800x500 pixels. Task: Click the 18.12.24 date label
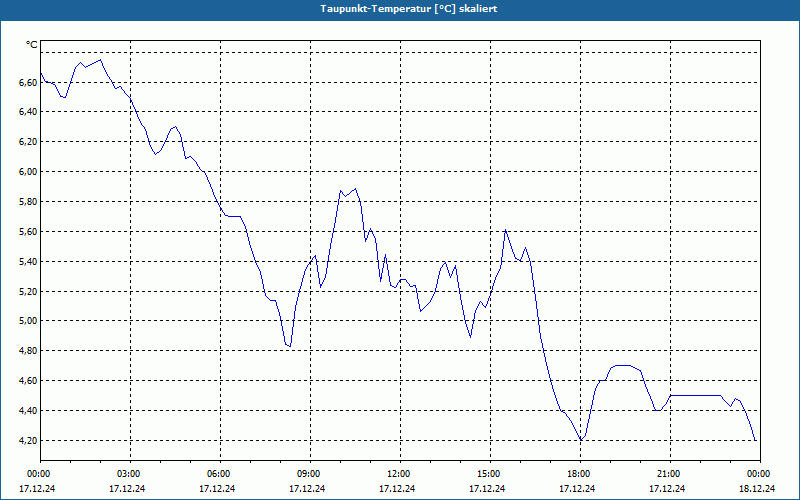click(x=757, y=488)
